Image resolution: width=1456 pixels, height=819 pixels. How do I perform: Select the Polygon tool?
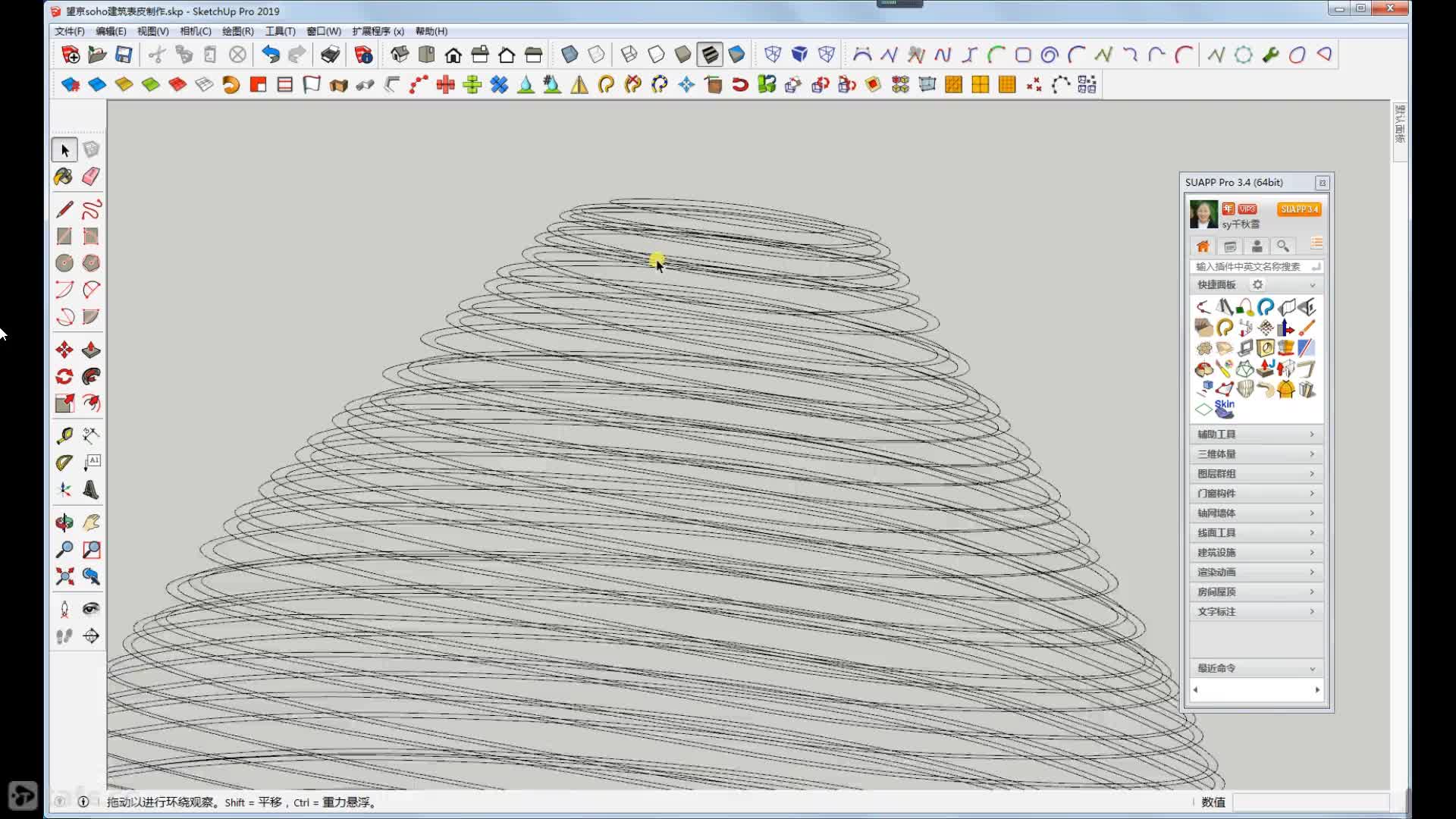91,263
